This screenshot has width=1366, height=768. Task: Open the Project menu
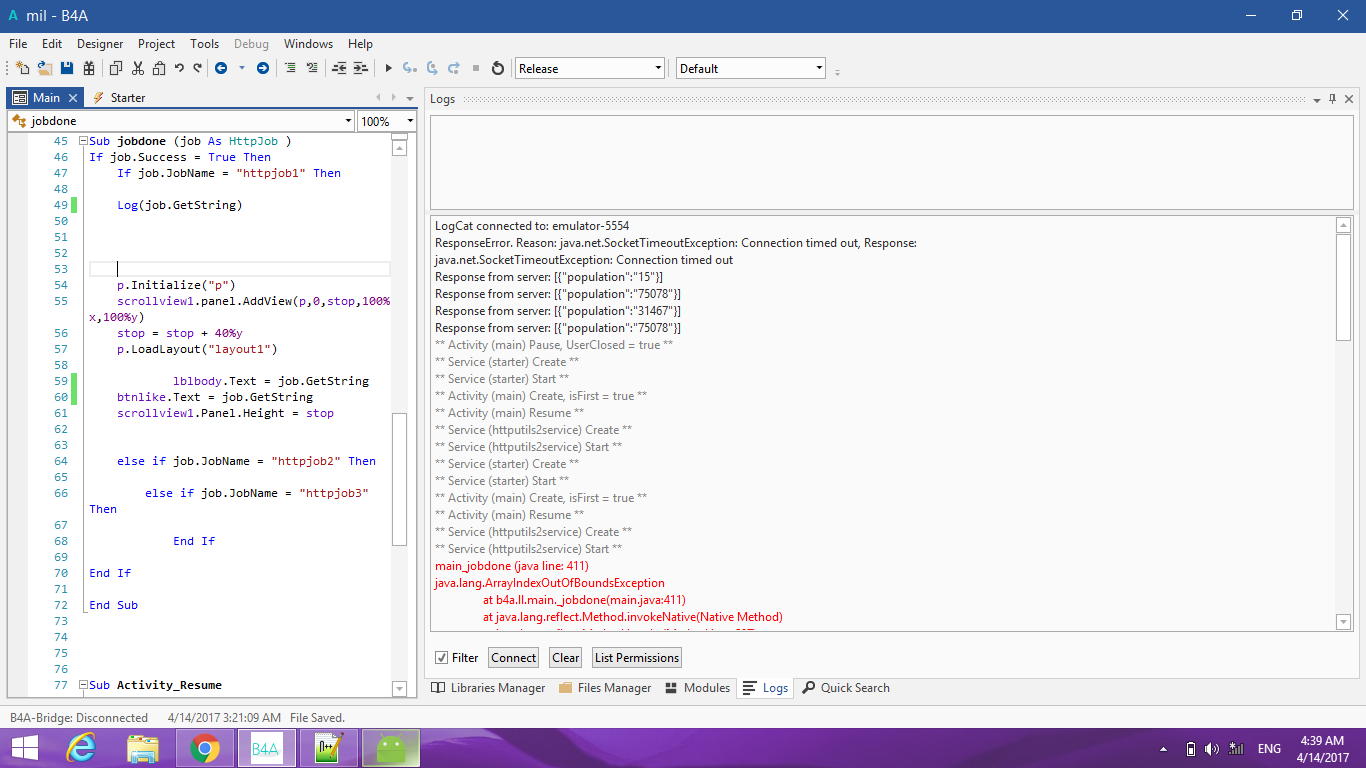156,44
